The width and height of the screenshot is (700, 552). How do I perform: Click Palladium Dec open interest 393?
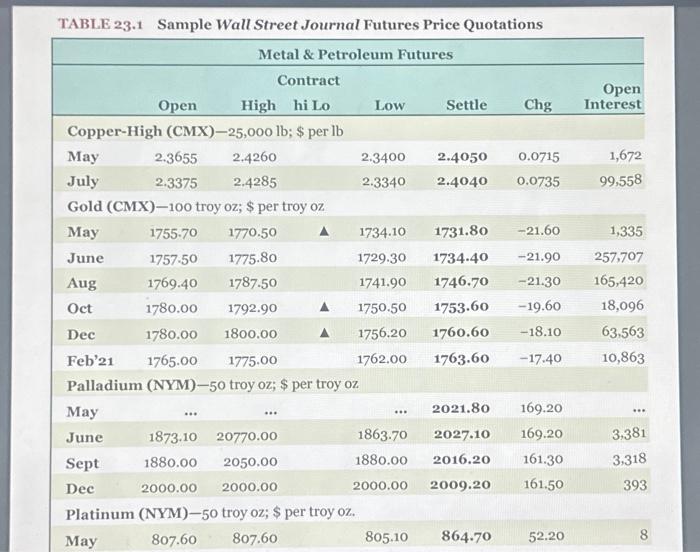[635, 485]
